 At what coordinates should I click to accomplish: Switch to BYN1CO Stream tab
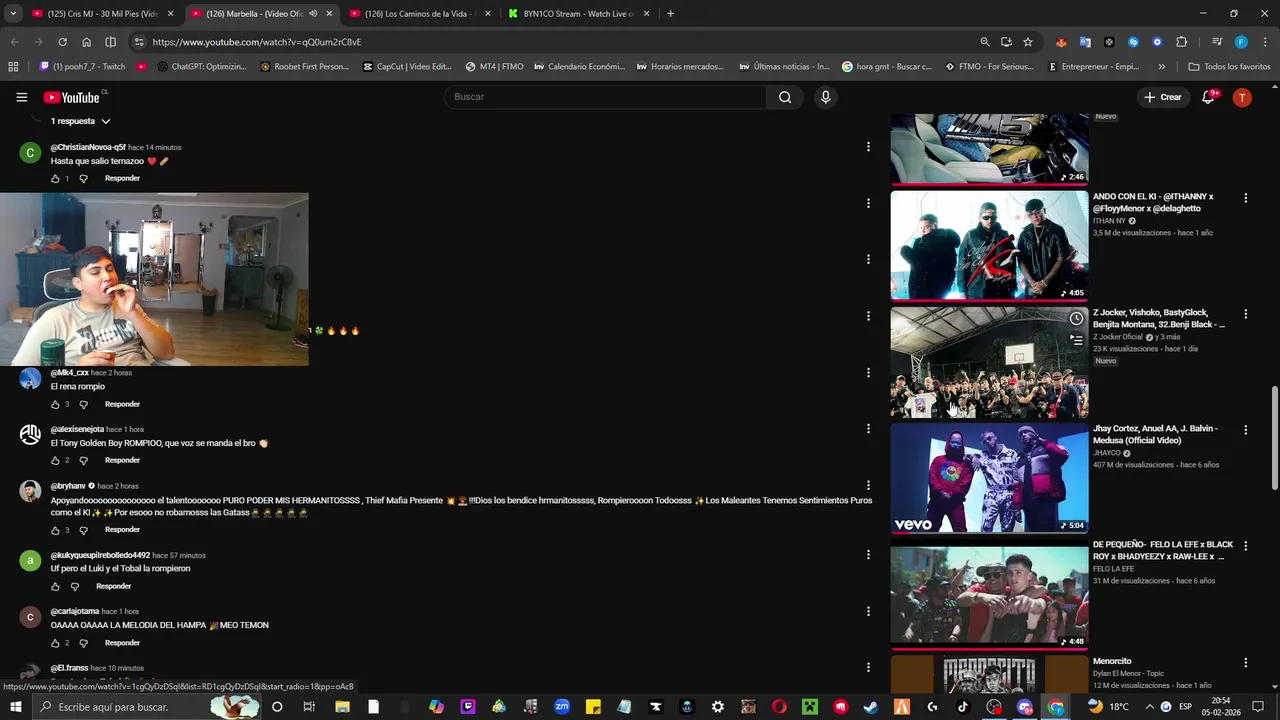point(579,14)
